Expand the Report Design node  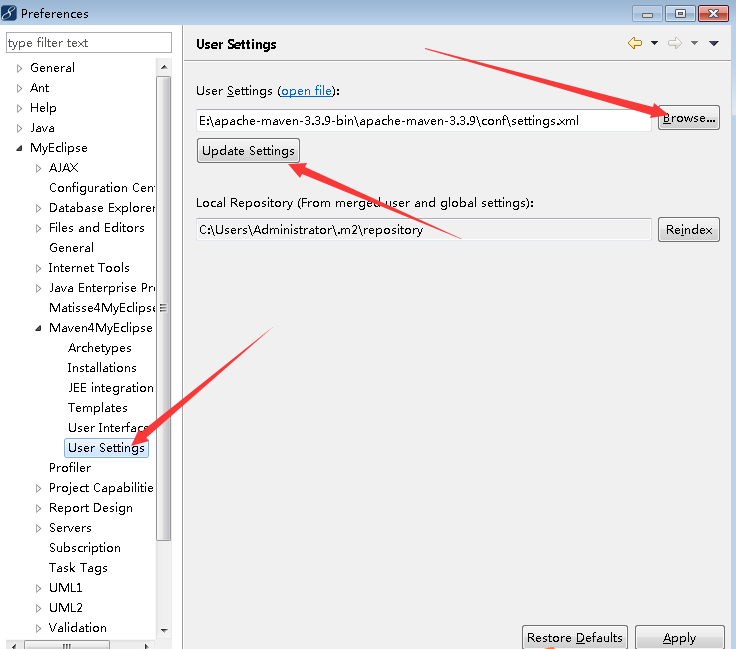click(38, 509)
